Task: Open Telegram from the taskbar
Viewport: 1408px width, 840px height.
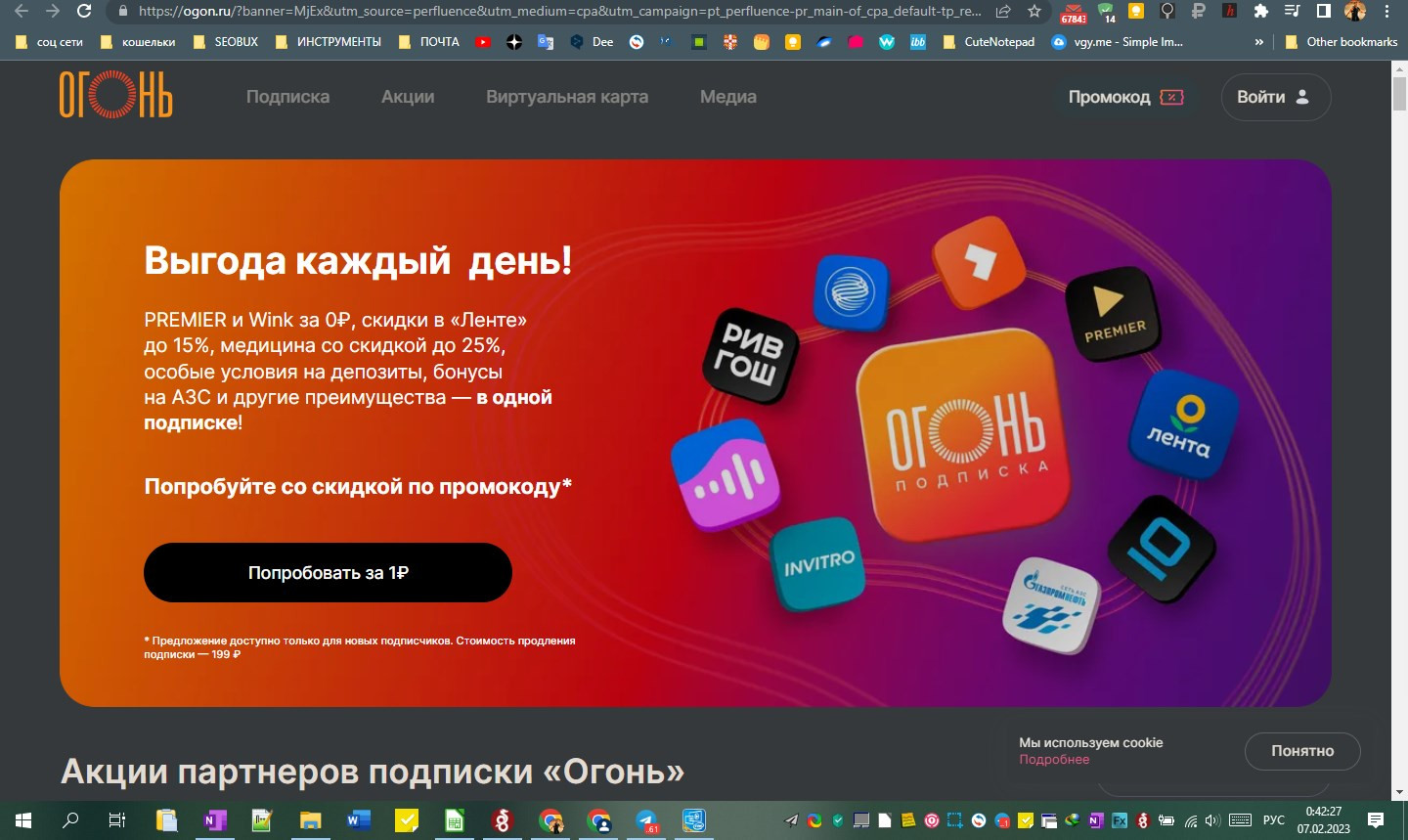Action: coord(646,820)
